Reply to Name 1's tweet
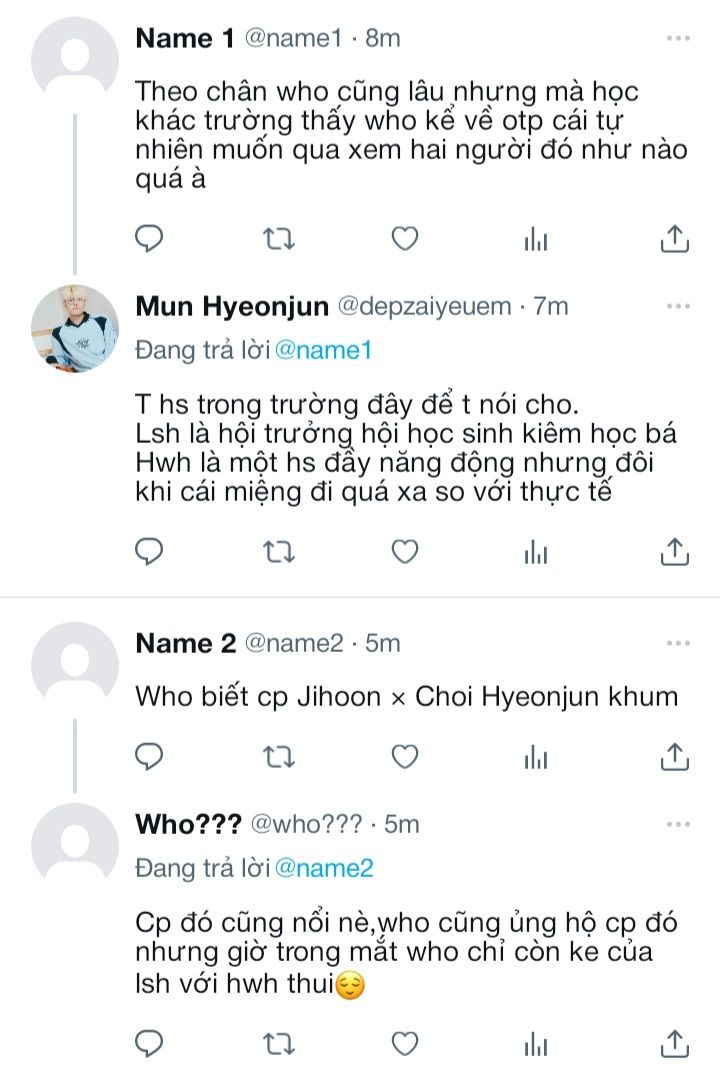 pos(149,239)
